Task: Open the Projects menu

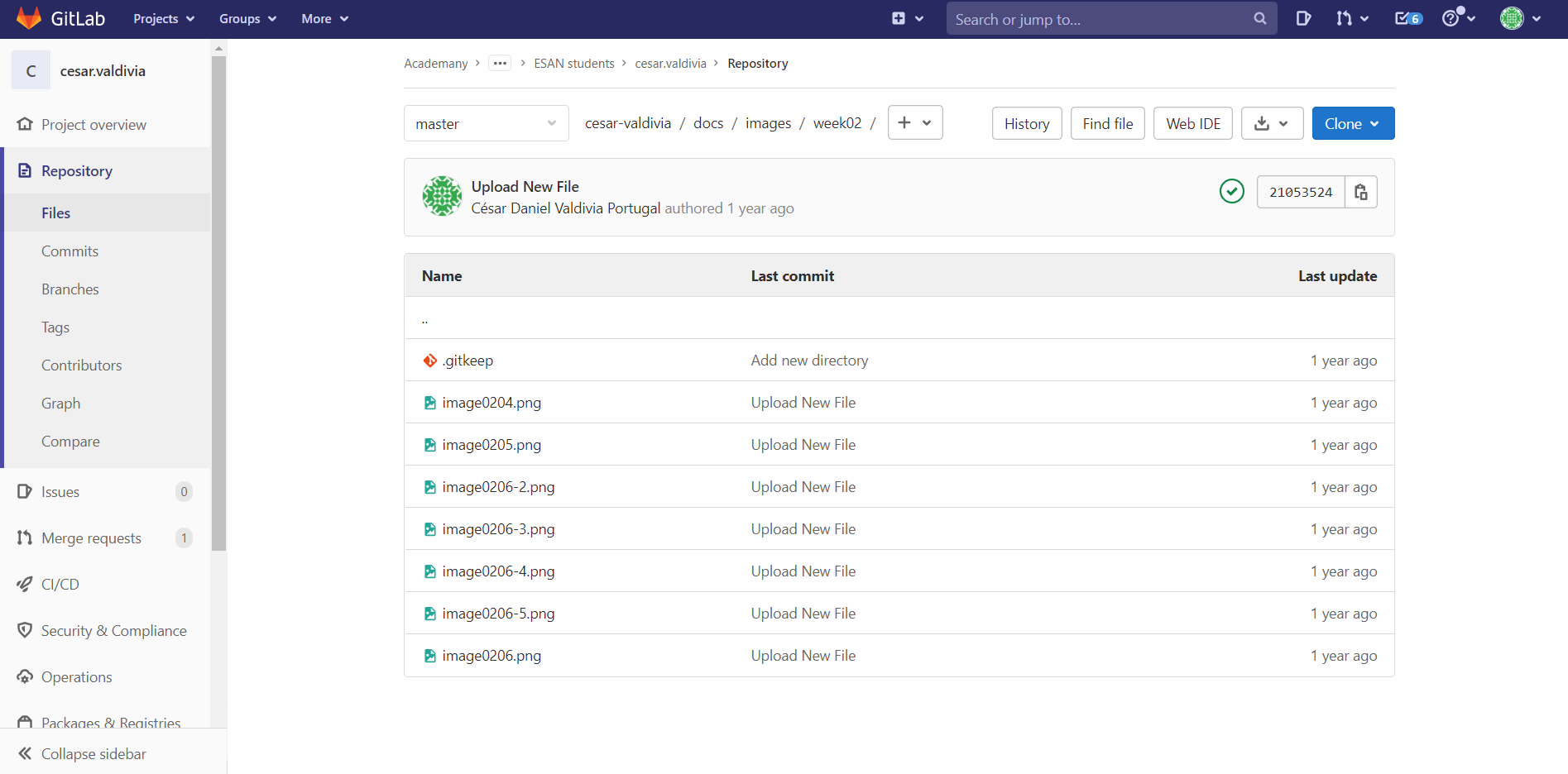Action: click(x=164, y=18)
